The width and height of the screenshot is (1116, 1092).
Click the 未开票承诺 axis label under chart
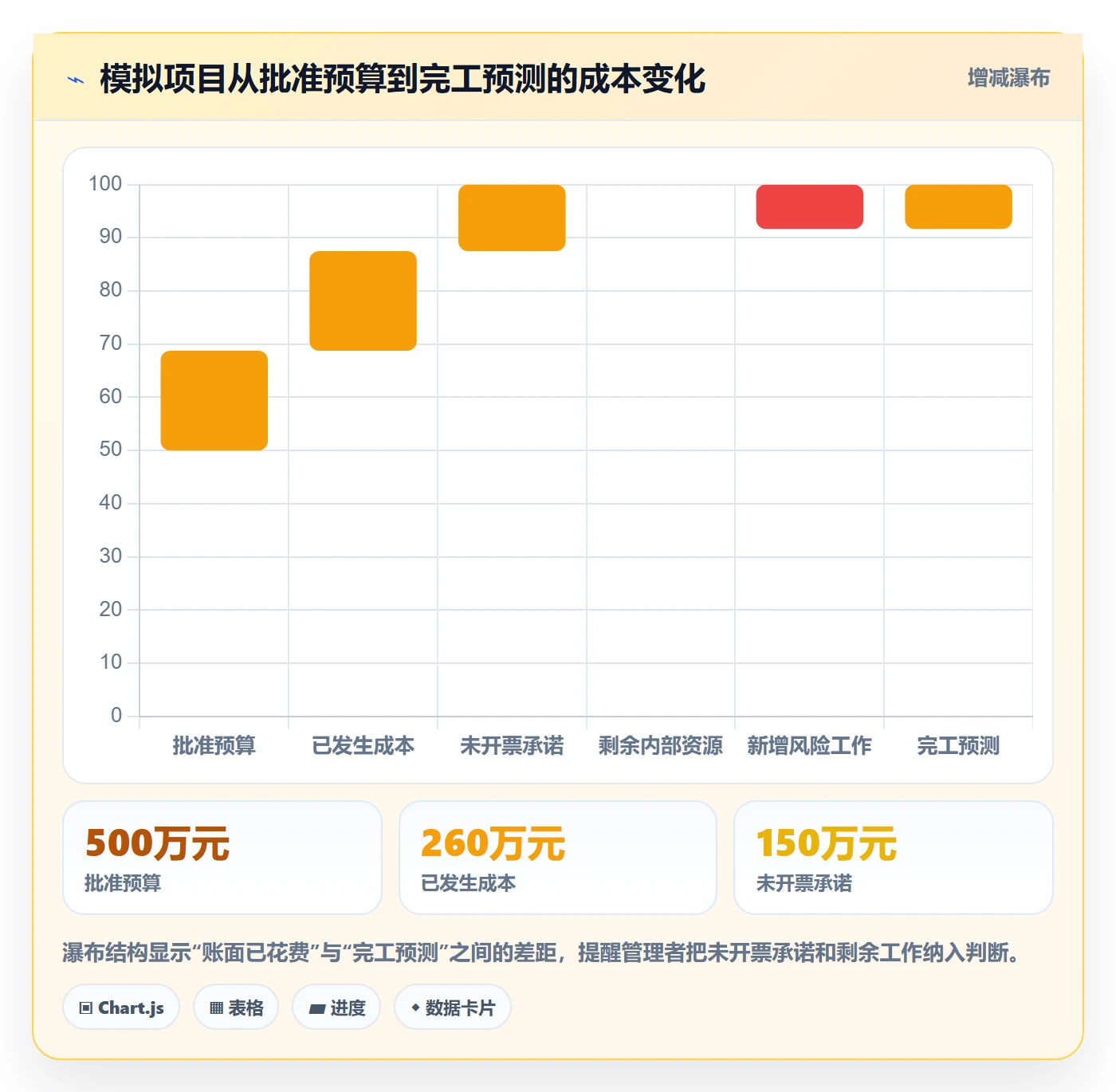[512, 745]
